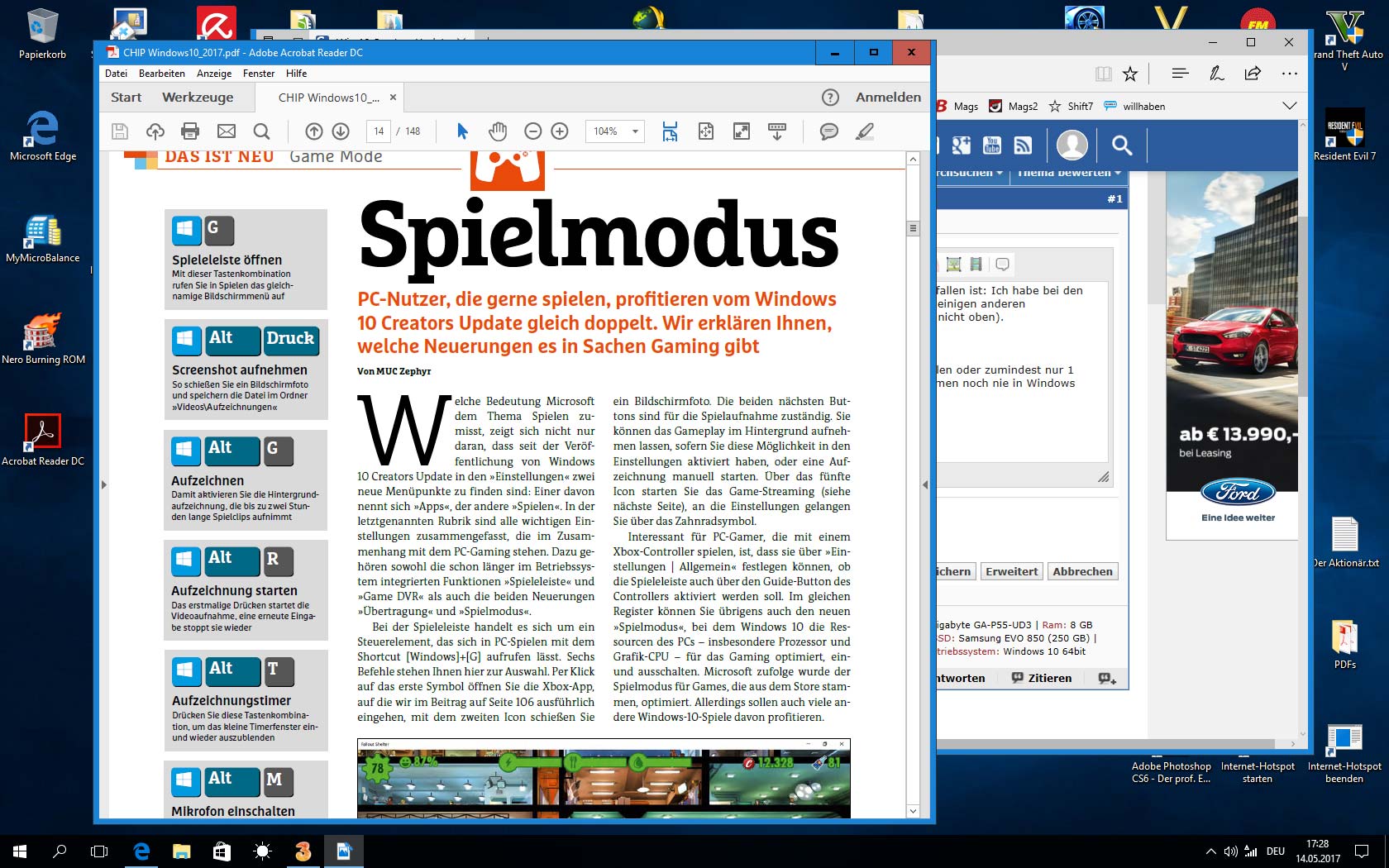Open taskbar search magnifier

[x=60, y=851]
